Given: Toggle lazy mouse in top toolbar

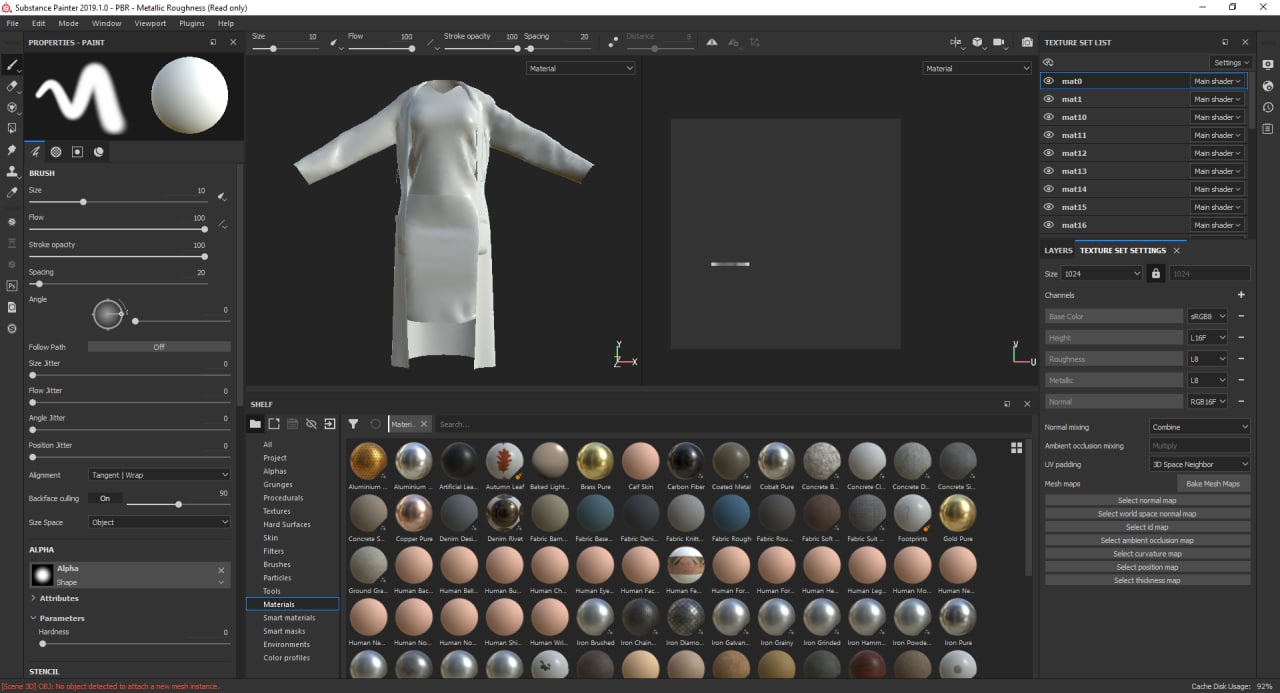Looking at the screenshot, I should [612, 42].
